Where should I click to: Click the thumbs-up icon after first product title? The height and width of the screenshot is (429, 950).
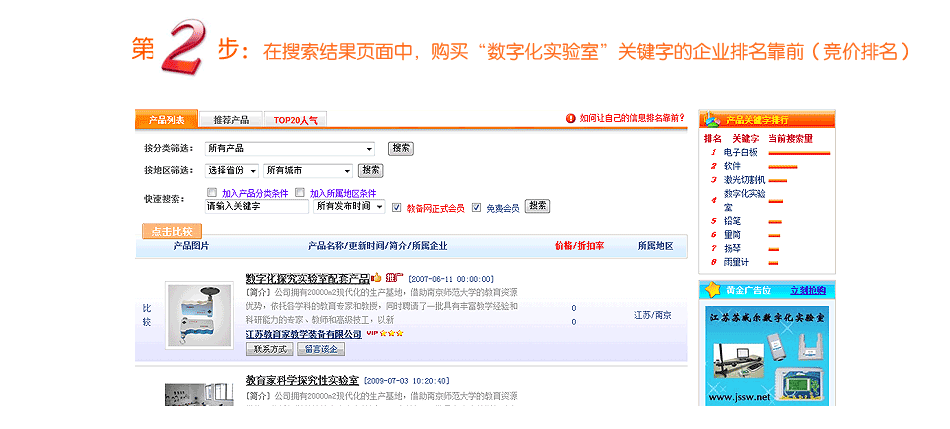click(376, 278)
